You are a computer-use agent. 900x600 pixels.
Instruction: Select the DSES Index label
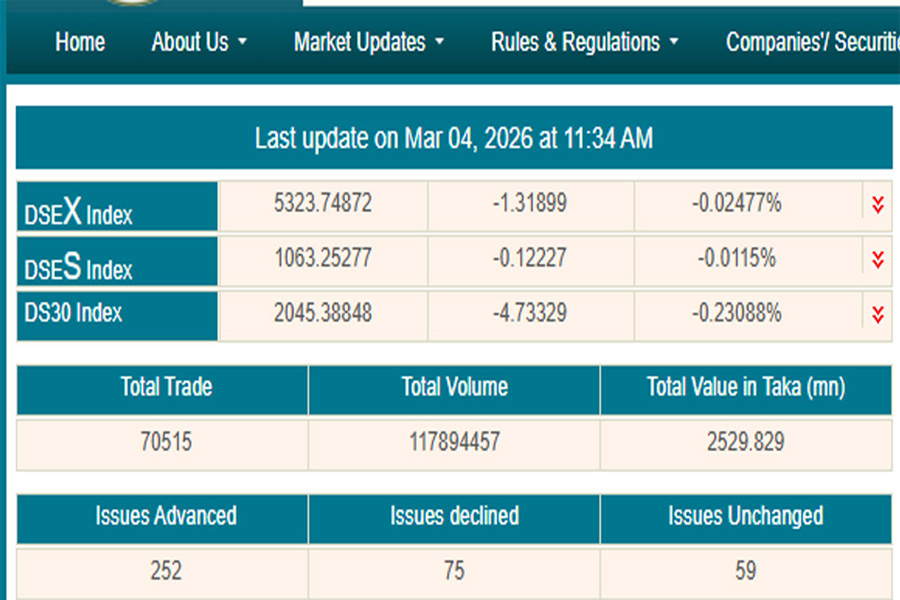click(x=78, y=266)
